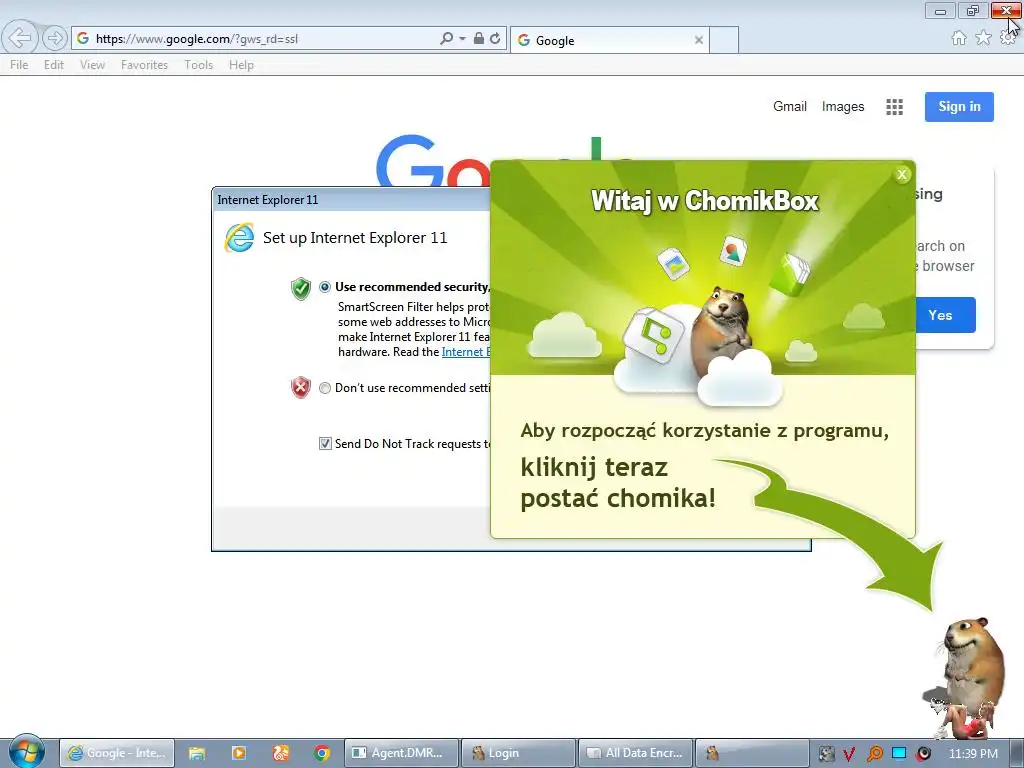Click the Gmail link
Image resolution: width=1024 pixels, height=768 pixels.
(x=790, y=106)
